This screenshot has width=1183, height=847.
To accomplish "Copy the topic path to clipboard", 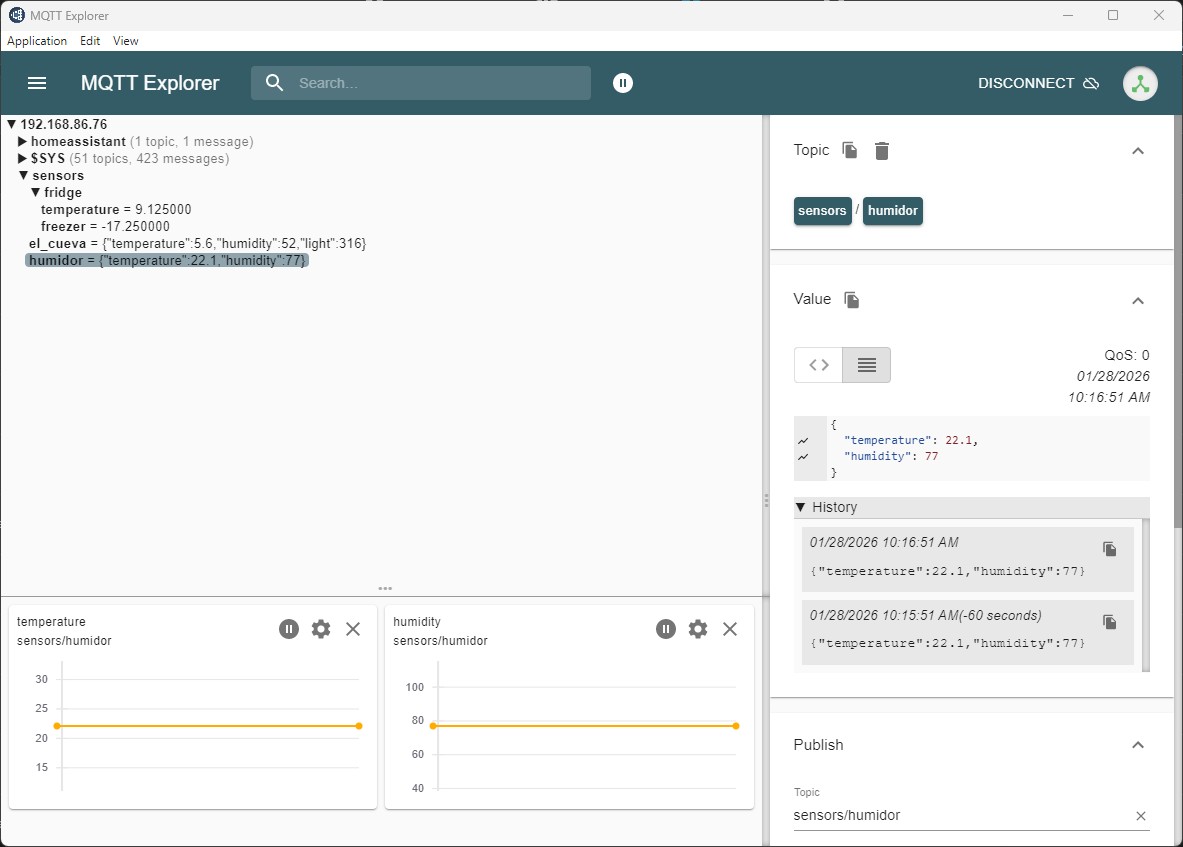I will (850, 150).
